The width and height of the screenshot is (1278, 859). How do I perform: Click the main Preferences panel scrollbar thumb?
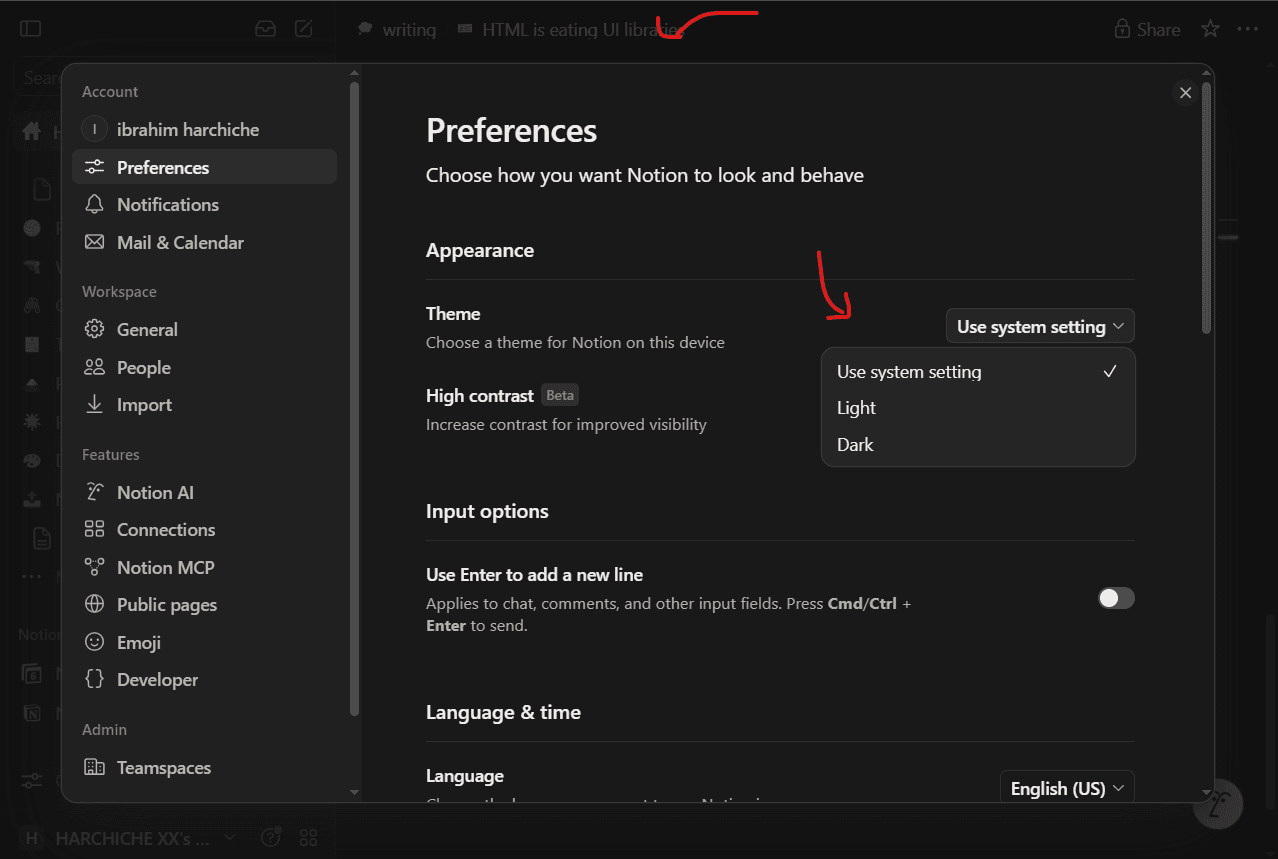point(1207,208)
